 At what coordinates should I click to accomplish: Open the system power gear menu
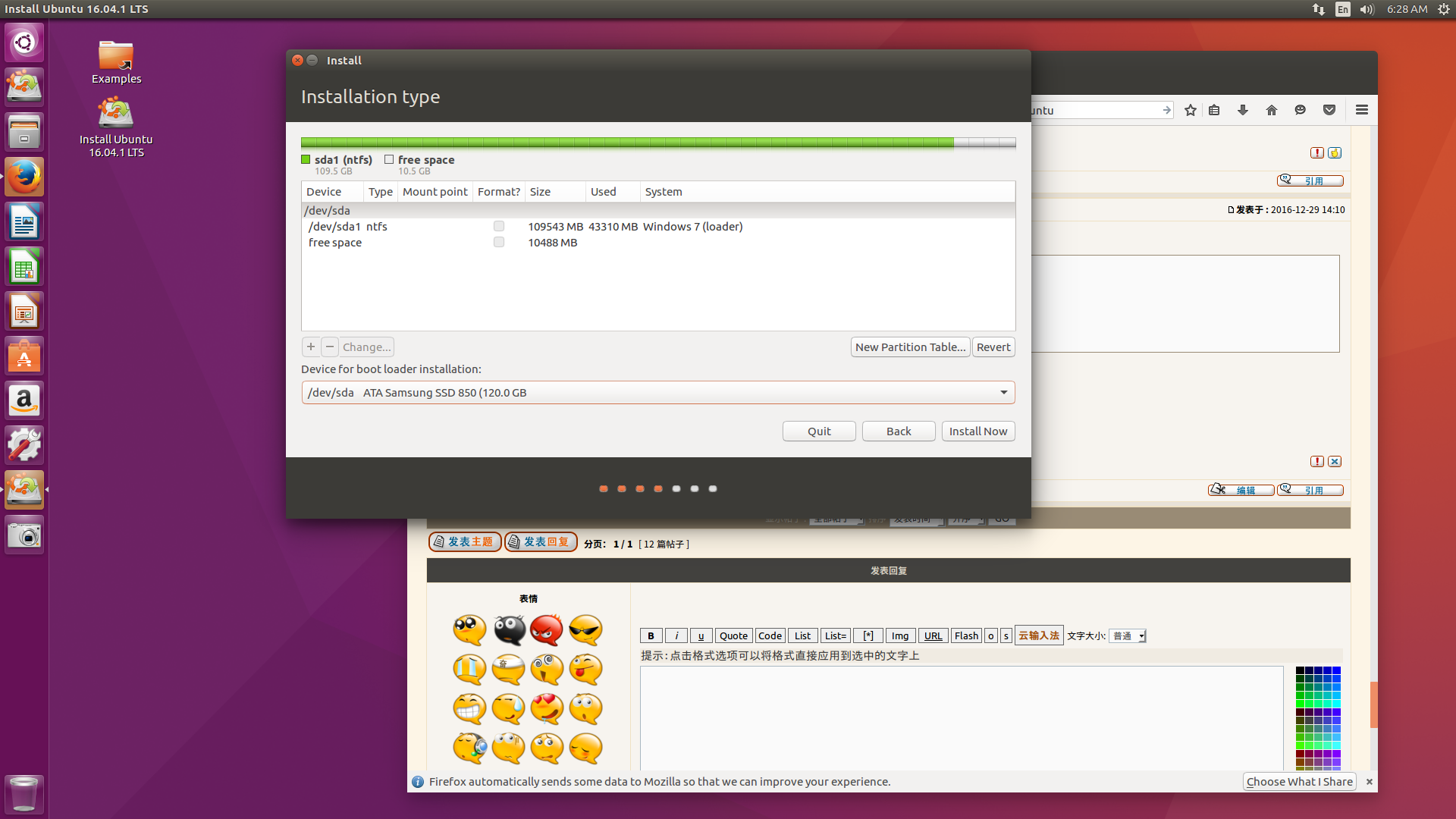1444,9
